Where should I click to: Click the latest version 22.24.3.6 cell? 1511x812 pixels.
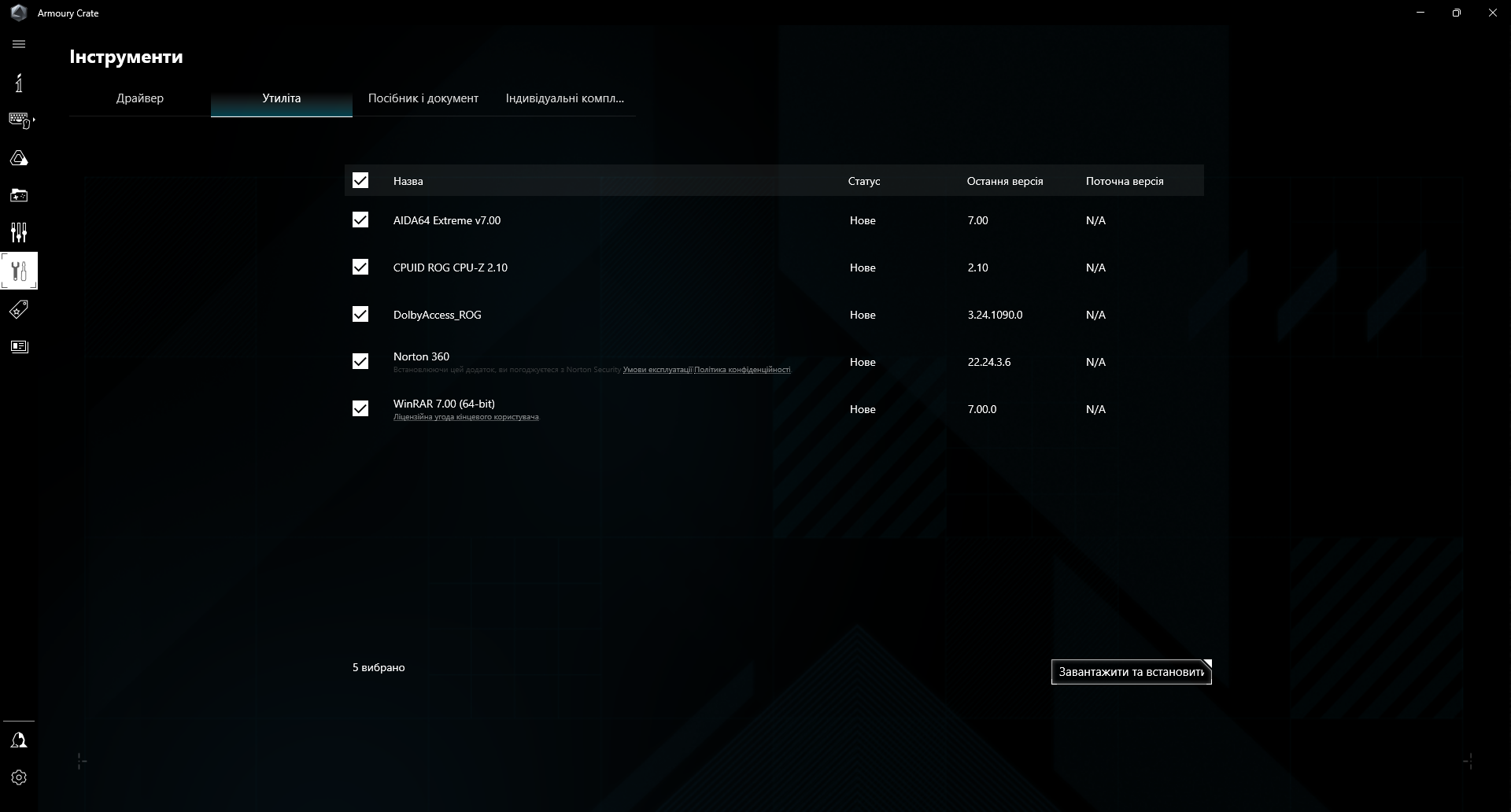pos(989,362)
